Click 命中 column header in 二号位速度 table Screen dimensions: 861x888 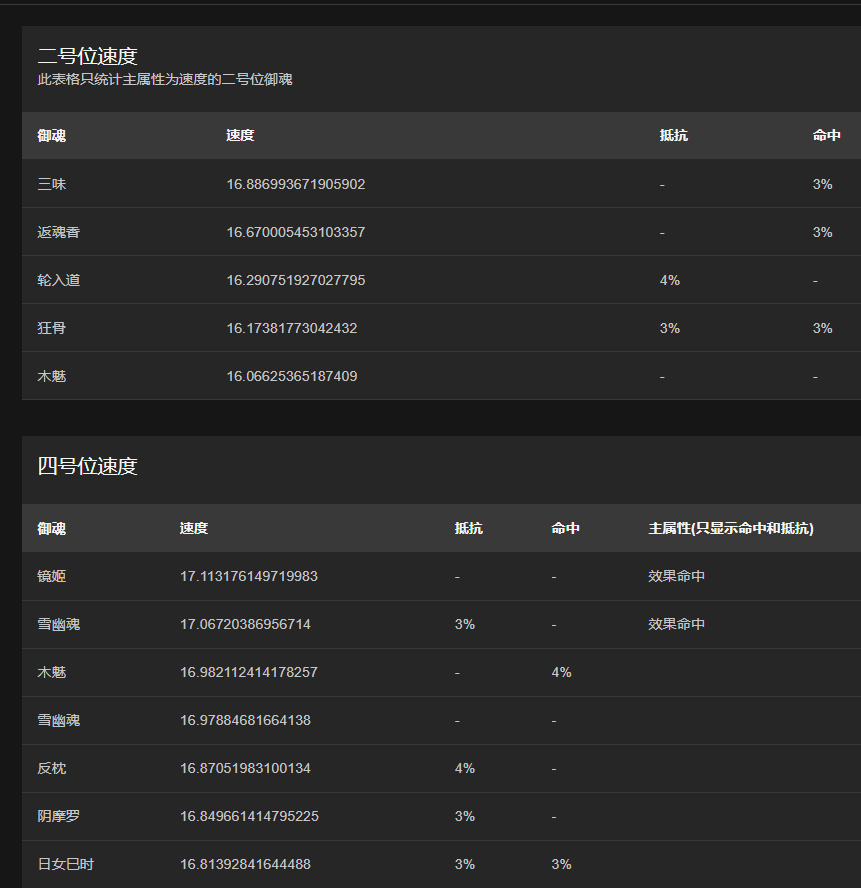[x=826, y=135]
